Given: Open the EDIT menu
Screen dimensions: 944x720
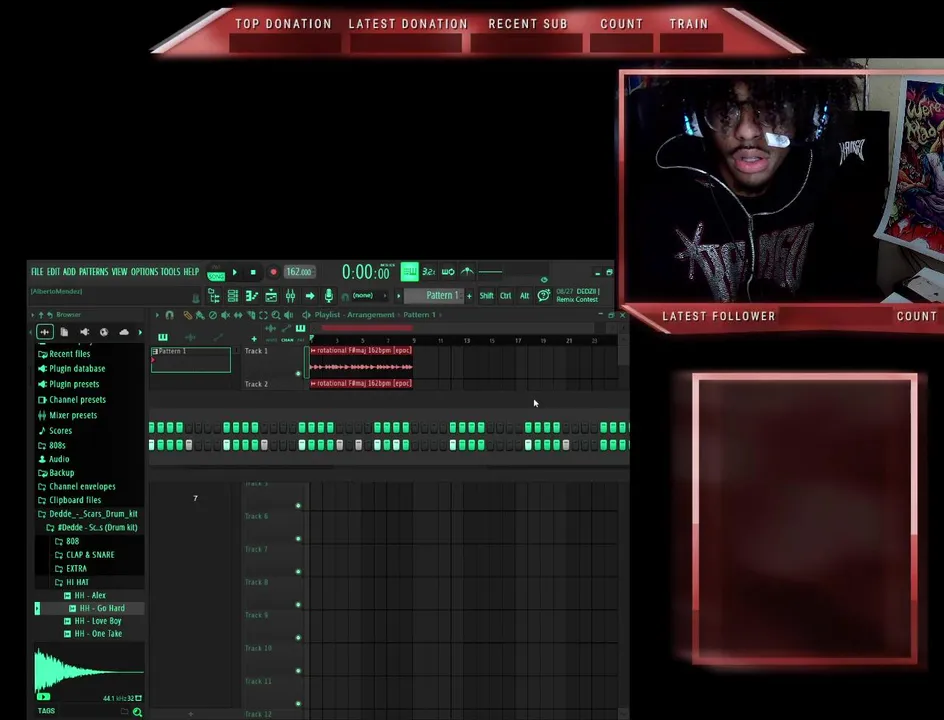Looking at the screenshot, I should 54,272.
